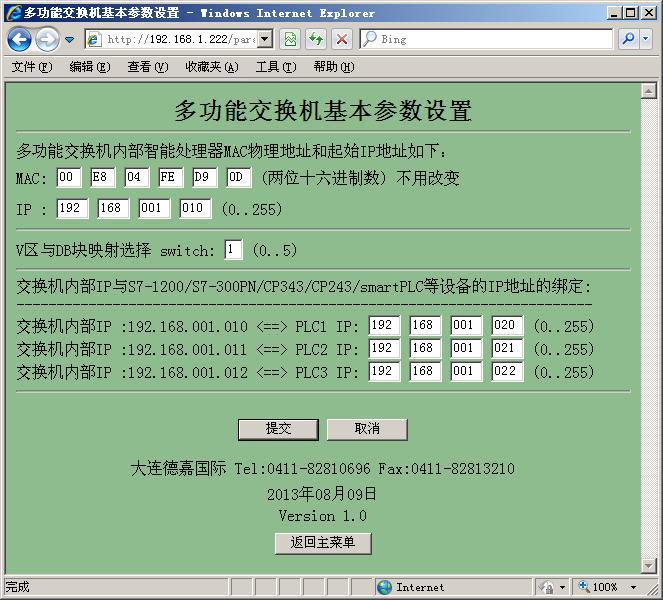
Task: Click the browser Forward arrow button
Action: pos(46,40)
